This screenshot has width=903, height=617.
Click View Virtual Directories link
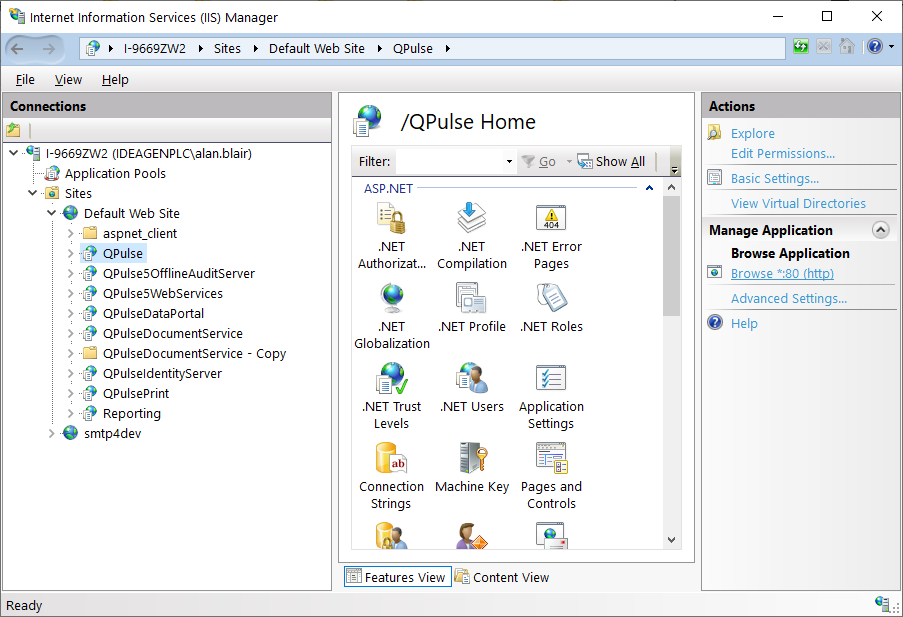pyautogui.click(x=798, y=203)
